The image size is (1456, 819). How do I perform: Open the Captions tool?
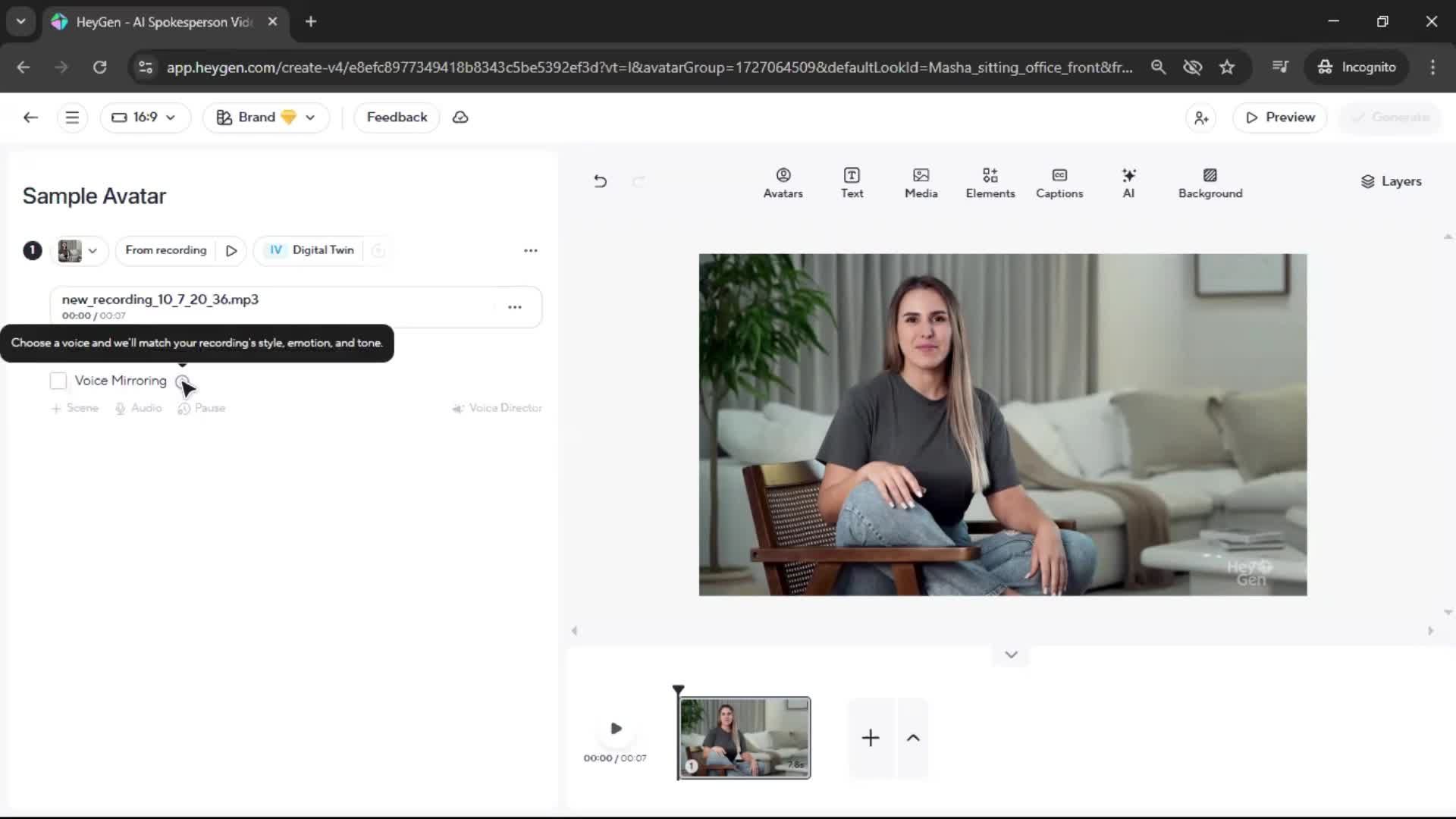1059,183
